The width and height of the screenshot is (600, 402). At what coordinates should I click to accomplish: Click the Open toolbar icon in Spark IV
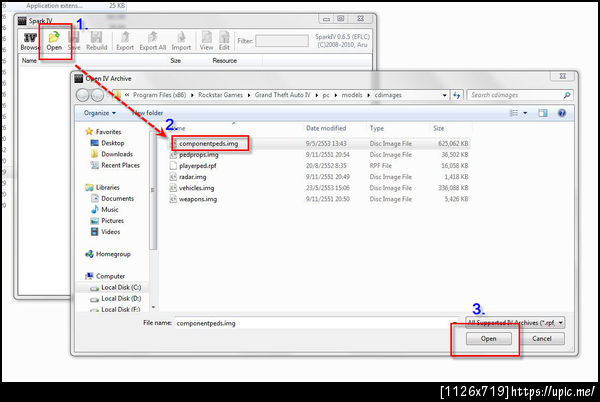[x=54, y=42]
